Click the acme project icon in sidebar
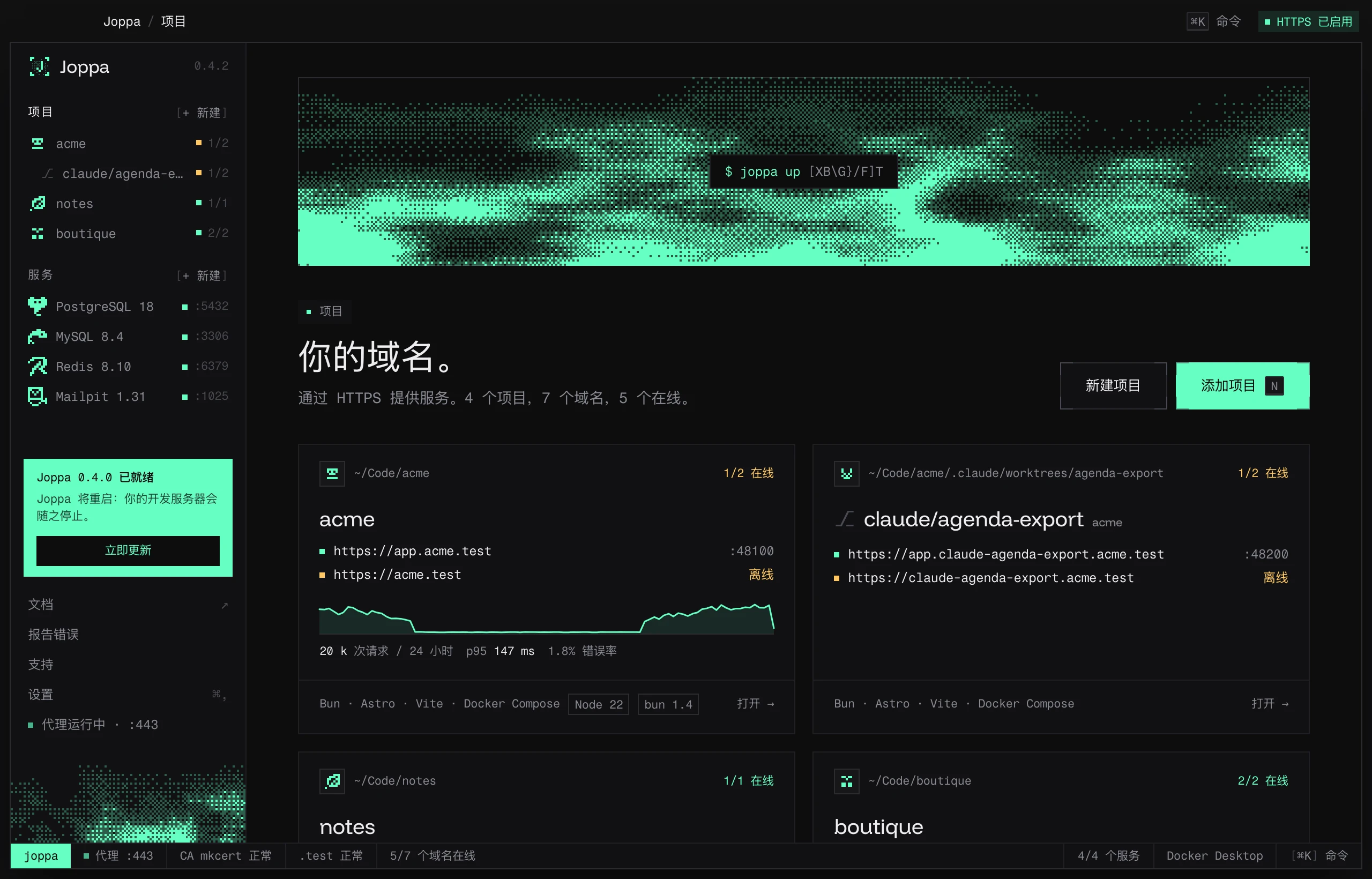This screenshot has height=879, width=1372. [38, 143]
